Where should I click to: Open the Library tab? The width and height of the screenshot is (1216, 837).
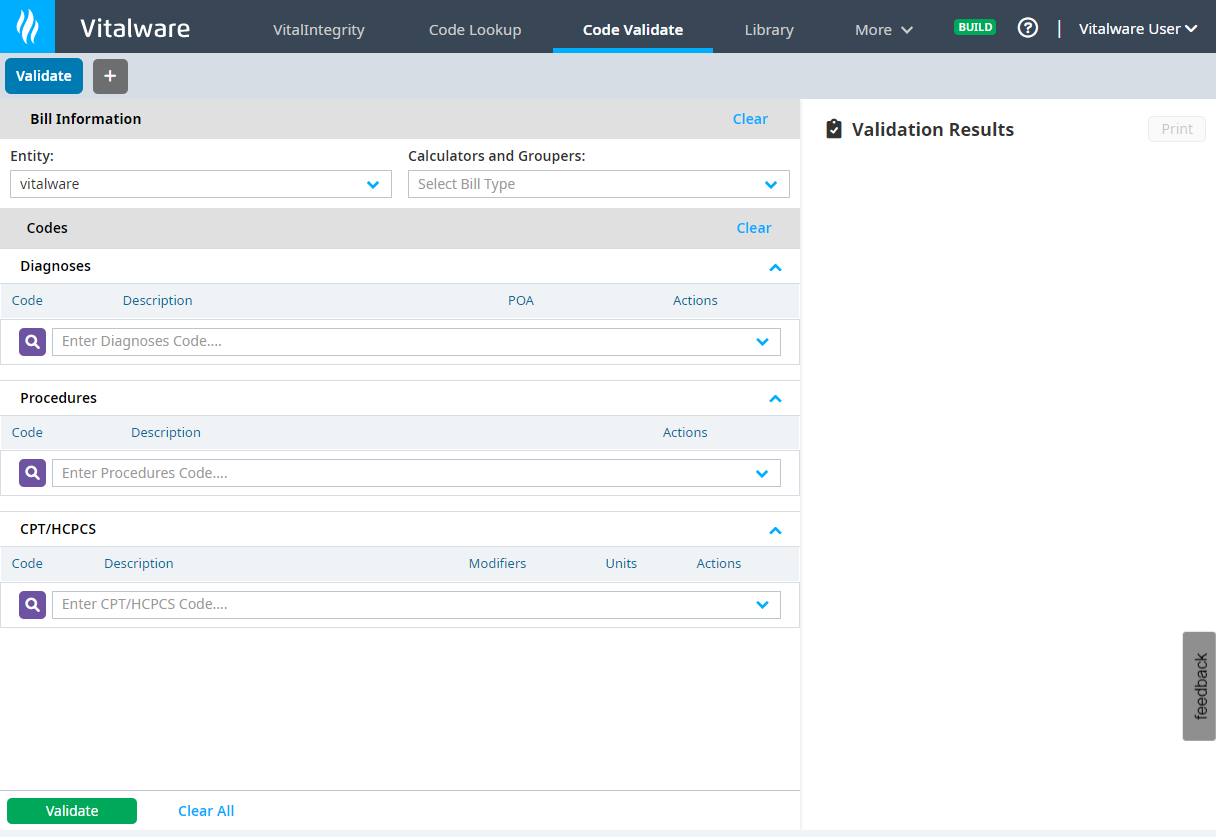click(x=769, y=29)
